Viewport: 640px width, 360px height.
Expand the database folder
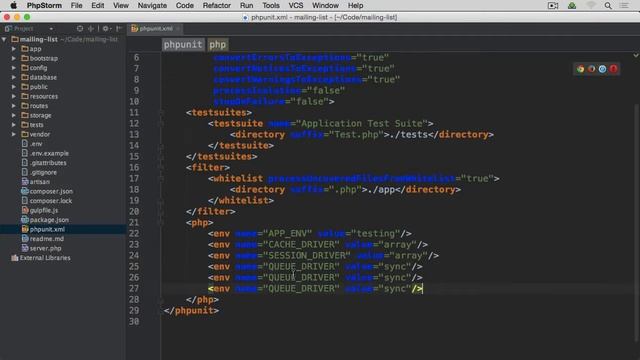click(x=14, y=77)
